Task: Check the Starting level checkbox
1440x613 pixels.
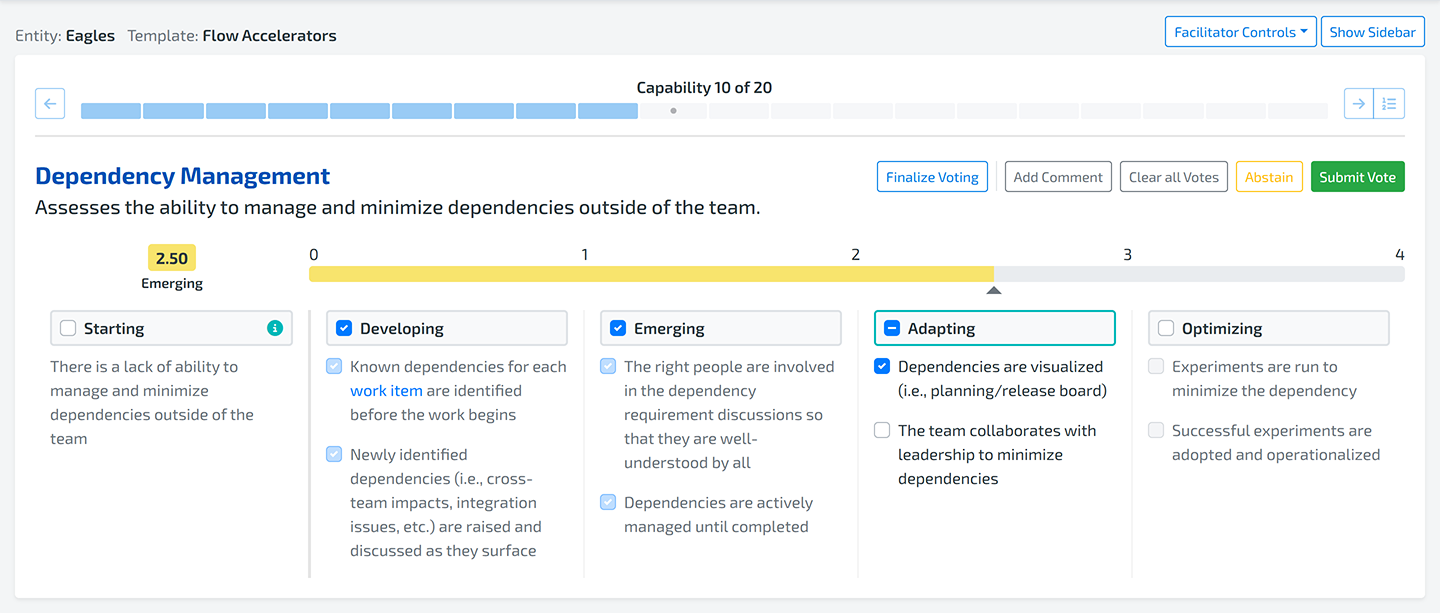Action: click(68, 328)
